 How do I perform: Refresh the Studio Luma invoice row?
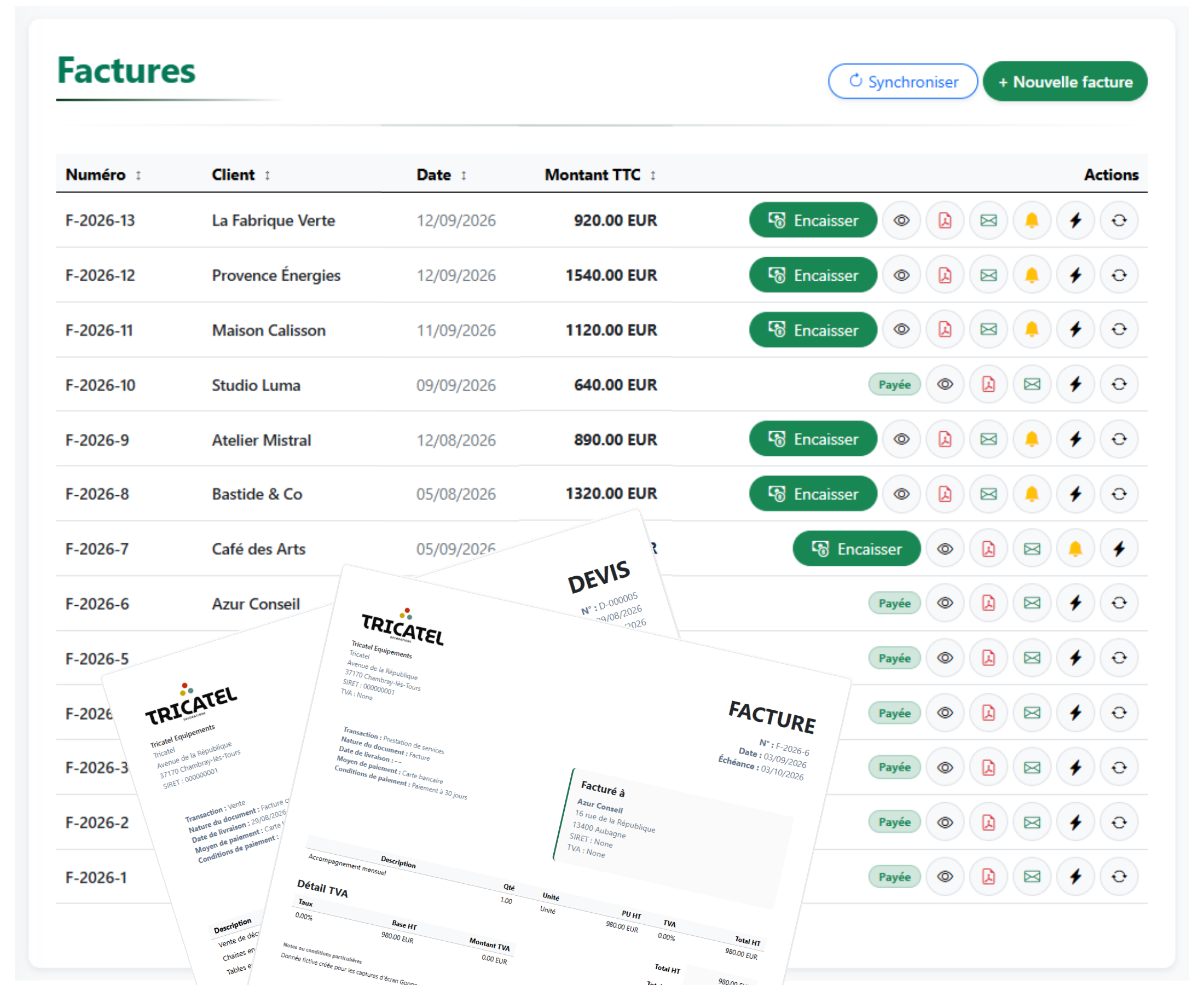(1119, 384)
